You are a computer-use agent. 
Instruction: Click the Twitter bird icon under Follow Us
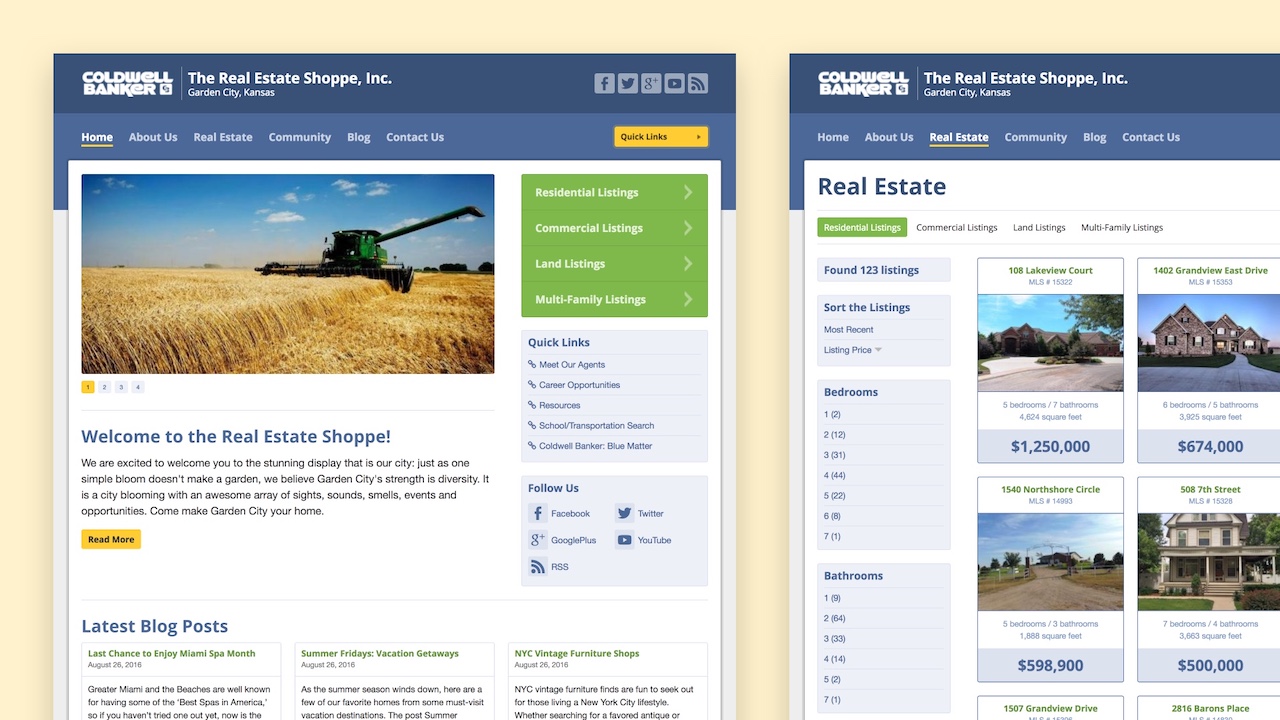tap(624, 513)
